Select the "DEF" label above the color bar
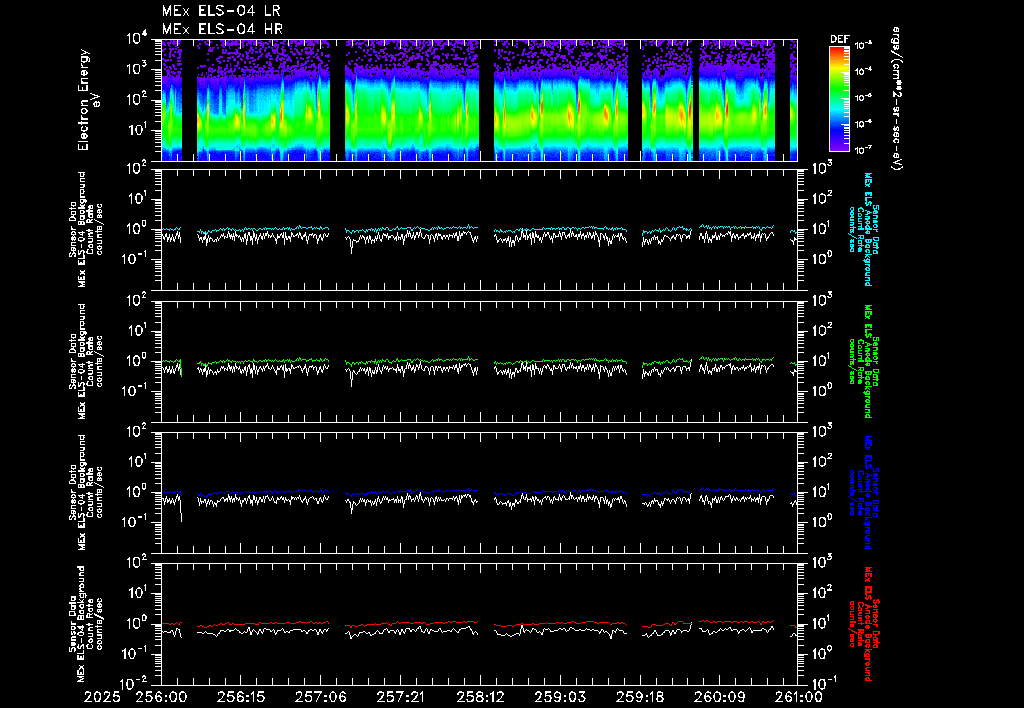The image size is (1024, 708). [840, 39]
